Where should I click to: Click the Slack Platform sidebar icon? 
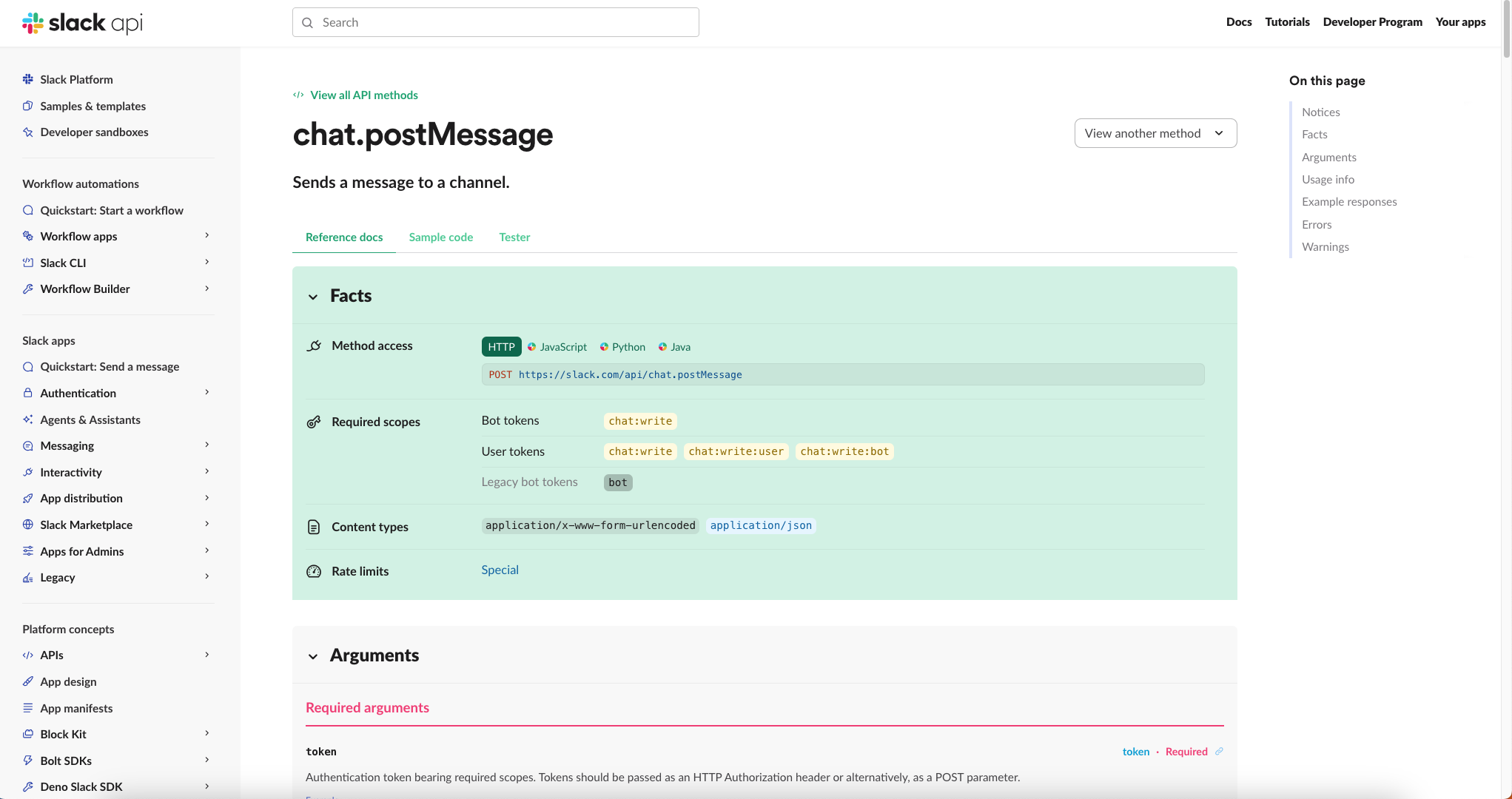[28, 79]
